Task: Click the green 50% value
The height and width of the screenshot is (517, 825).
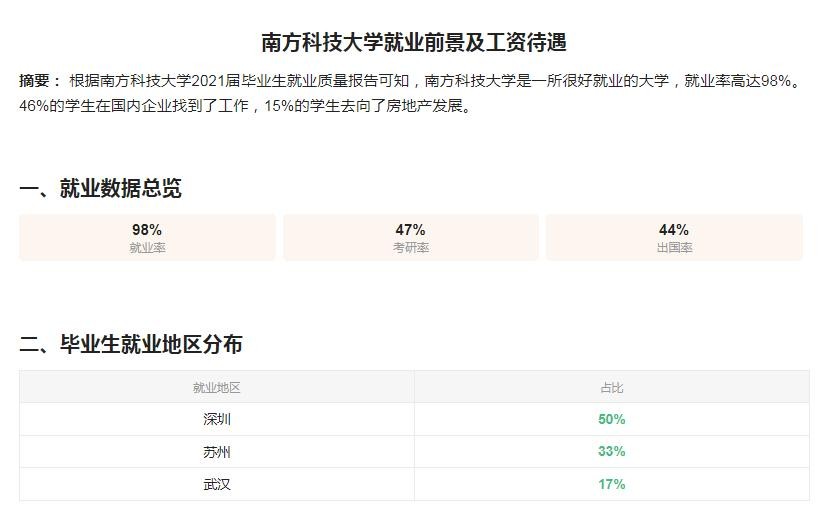Action: (611, 420)
